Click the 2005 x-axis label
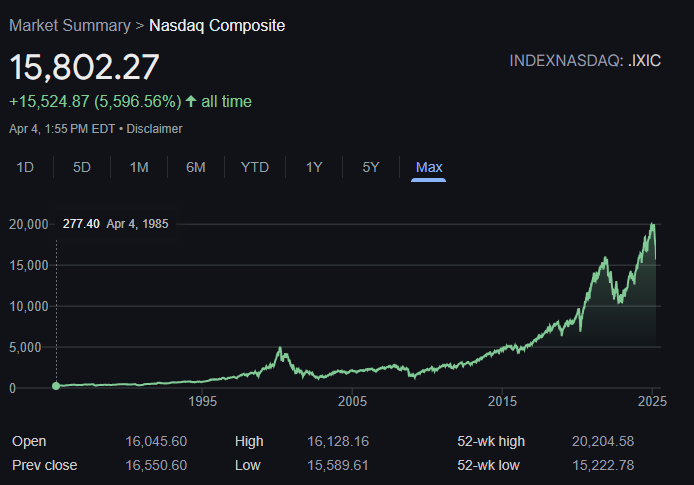 tap(352, 401)
